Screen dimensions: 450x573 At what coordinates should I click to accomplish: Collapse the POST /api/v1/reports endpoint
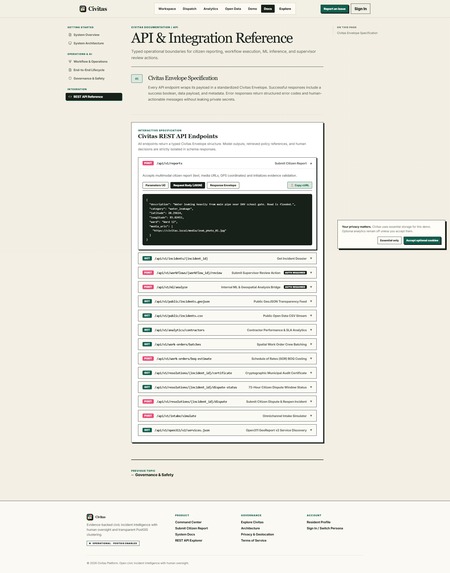227,163
